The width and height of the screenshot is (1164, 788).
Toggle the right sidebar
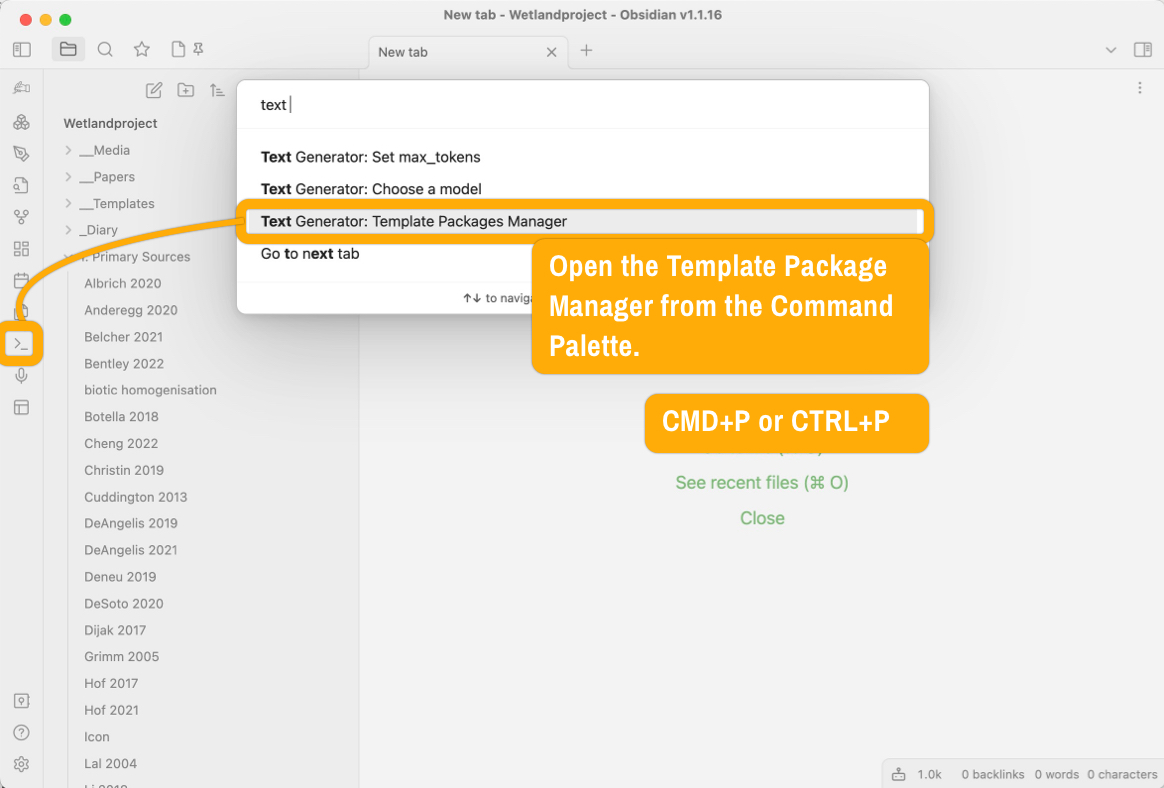pyautogui.click(x=1142, y=50)
